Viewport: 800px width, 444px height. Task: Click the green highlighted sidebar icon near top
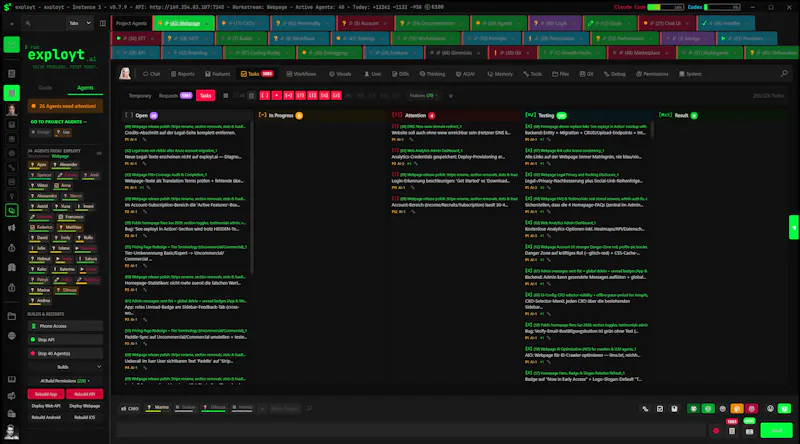(11, 45)
